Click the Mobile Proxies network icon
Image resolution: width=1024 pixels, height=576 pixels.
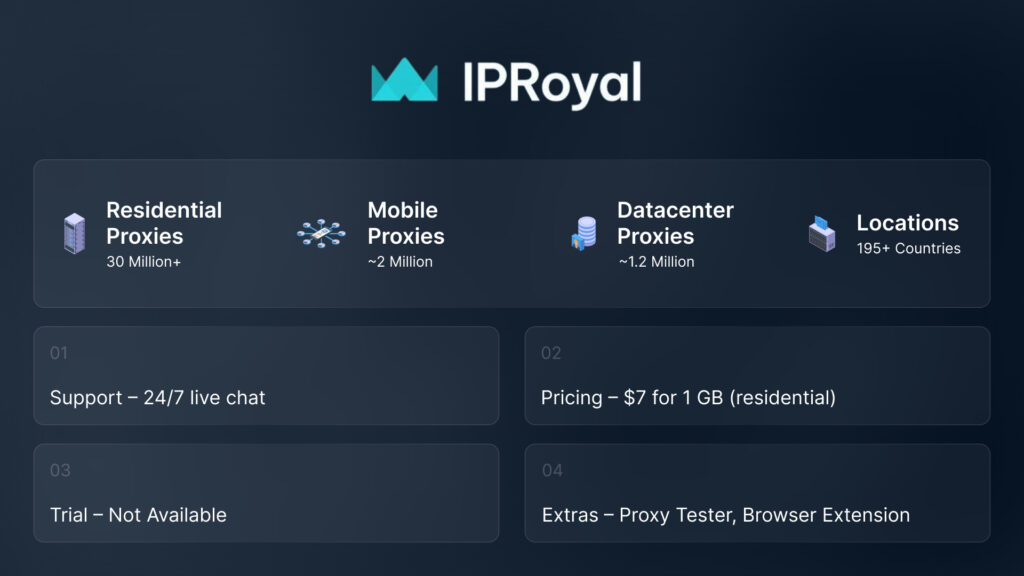coord(321,233)
